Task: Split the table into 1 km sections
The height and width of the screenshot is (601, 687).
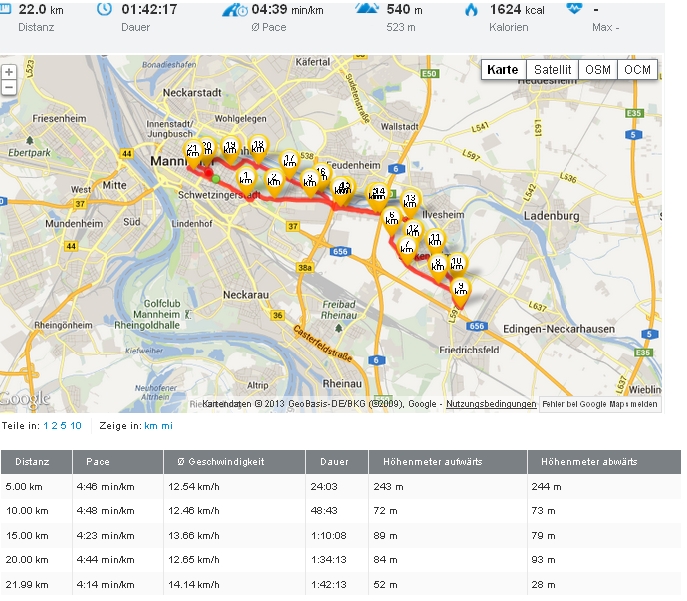Action: pyautogui.click(x=45, y=426)
